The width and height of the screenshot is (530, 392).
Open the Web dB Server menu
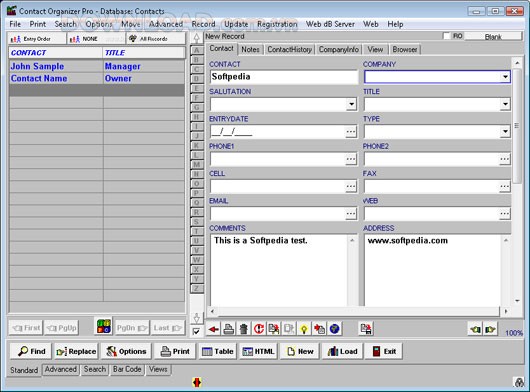pyautogui.click(x=330, y=24)
